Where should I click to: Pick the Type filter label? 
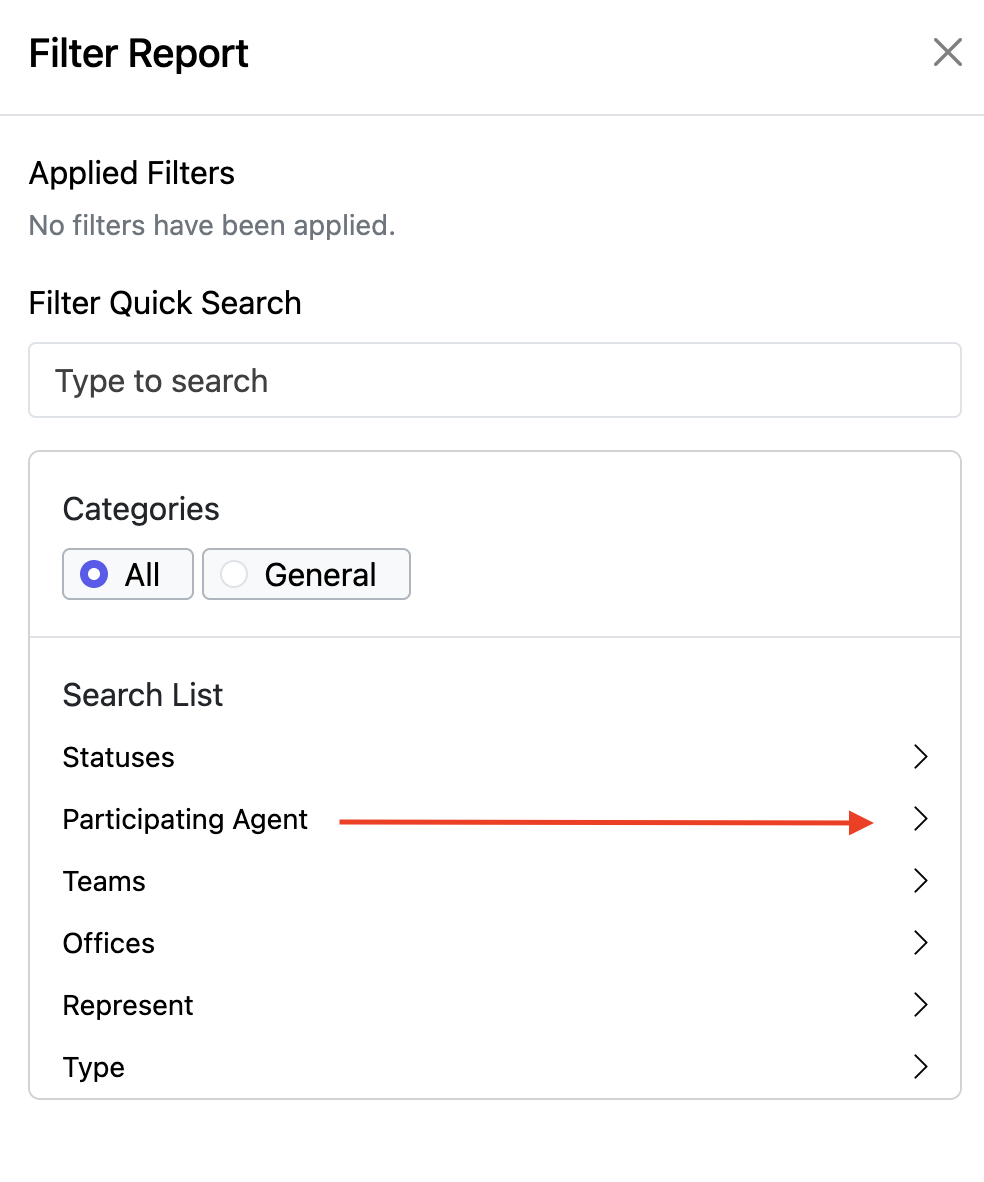tap(93, 1067)
